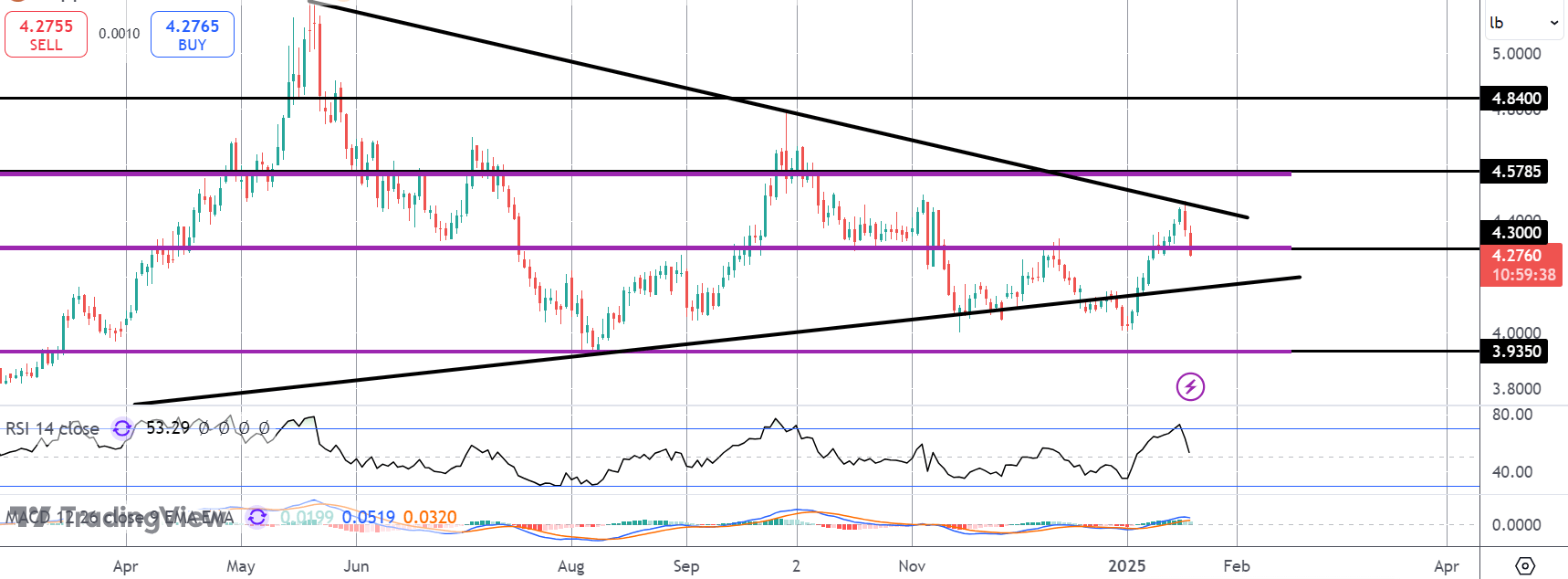
Task: Click the RSI indicator purple refresh icon
Action: (122, 428)
